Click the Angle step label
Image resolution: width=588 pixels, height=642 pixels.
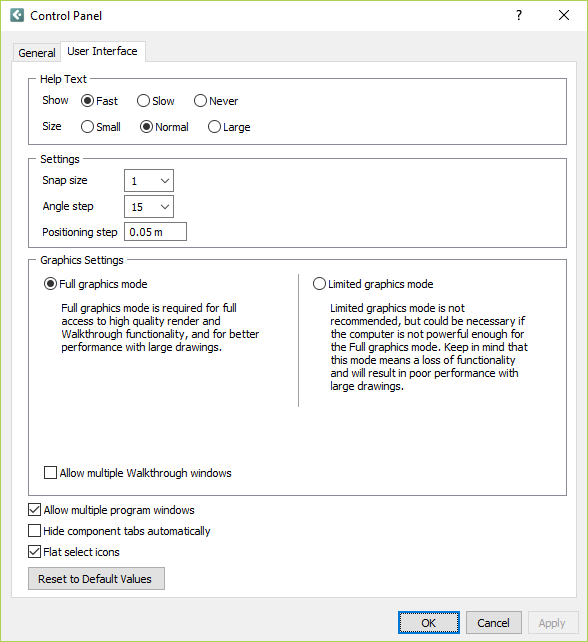(x=68, y=206)
